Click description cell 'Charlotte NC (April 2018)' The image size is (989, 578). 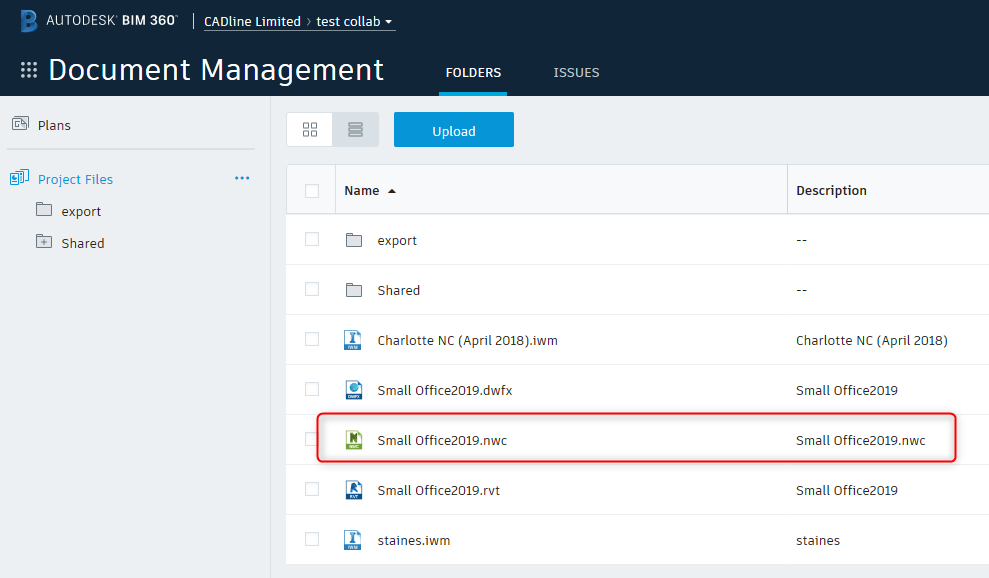[872, 341]
